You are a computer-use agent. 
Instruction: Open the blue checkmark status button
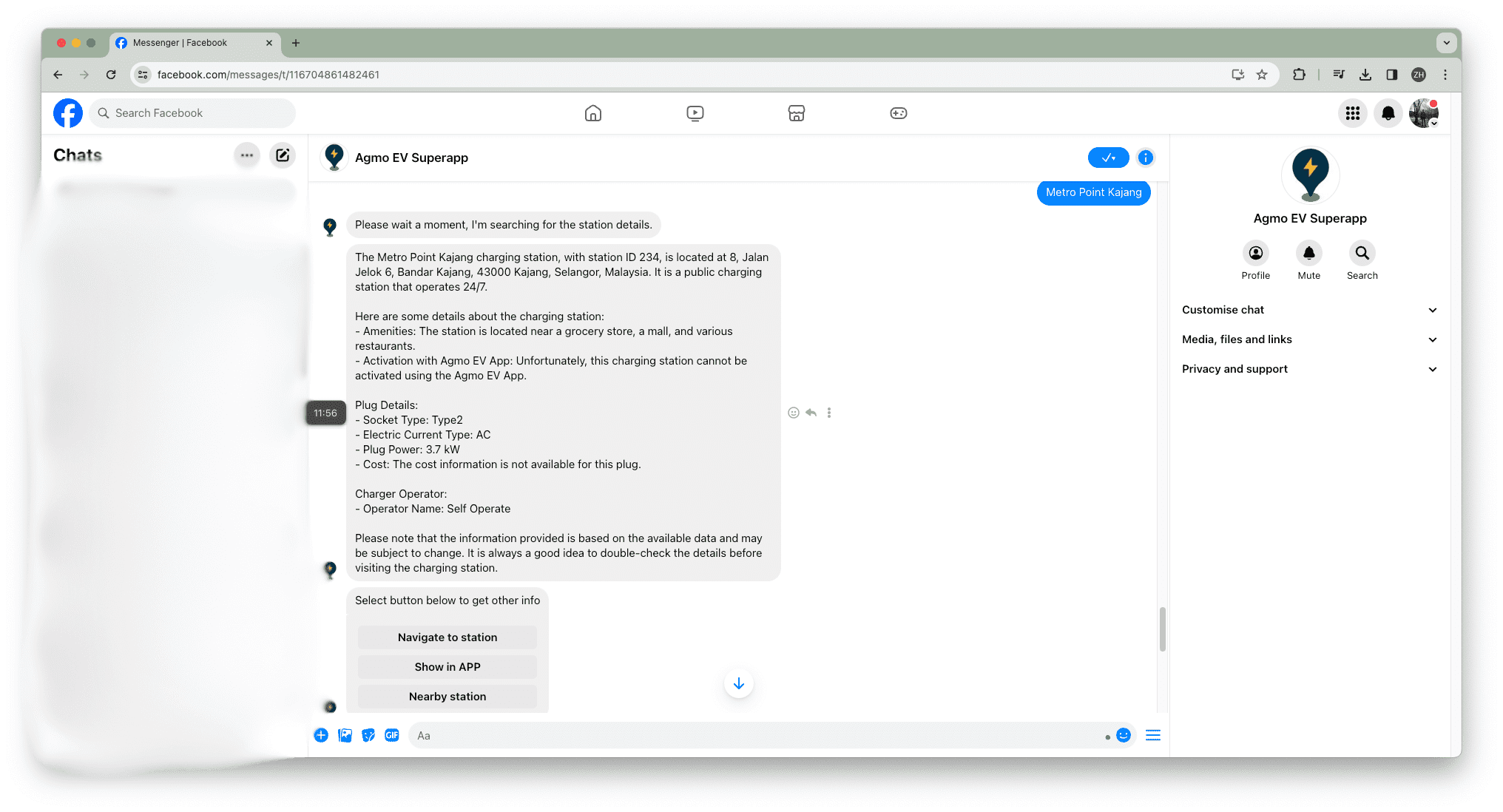[x=1108, y=158]
